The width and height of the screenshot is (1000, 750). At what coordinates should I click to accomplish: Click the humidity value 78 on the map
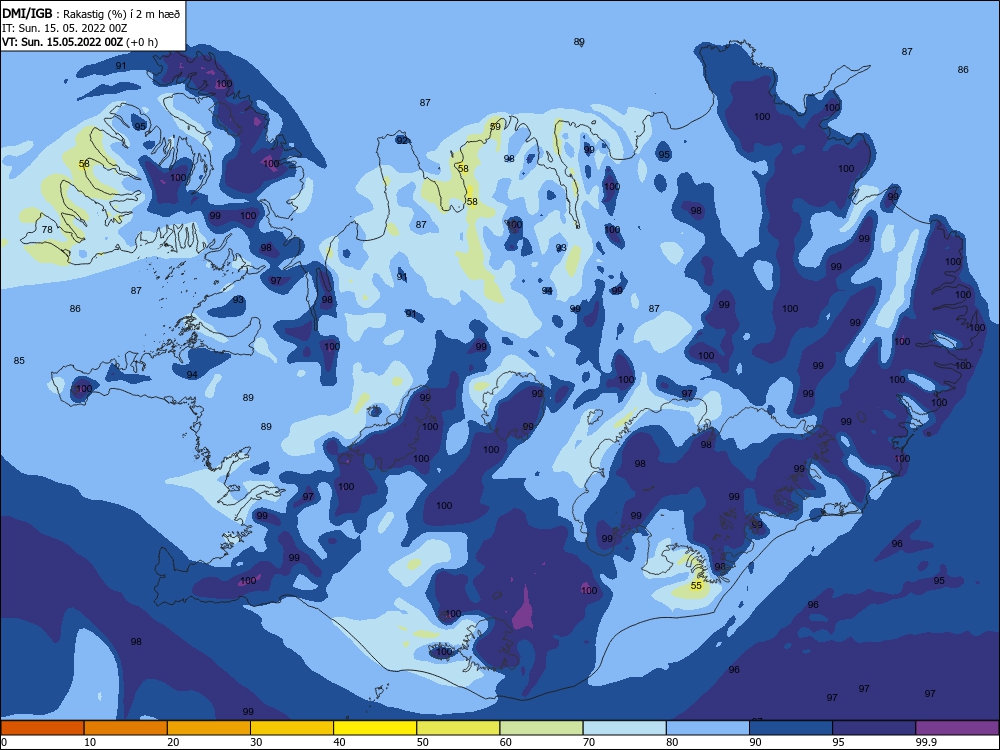pos(47,230)
